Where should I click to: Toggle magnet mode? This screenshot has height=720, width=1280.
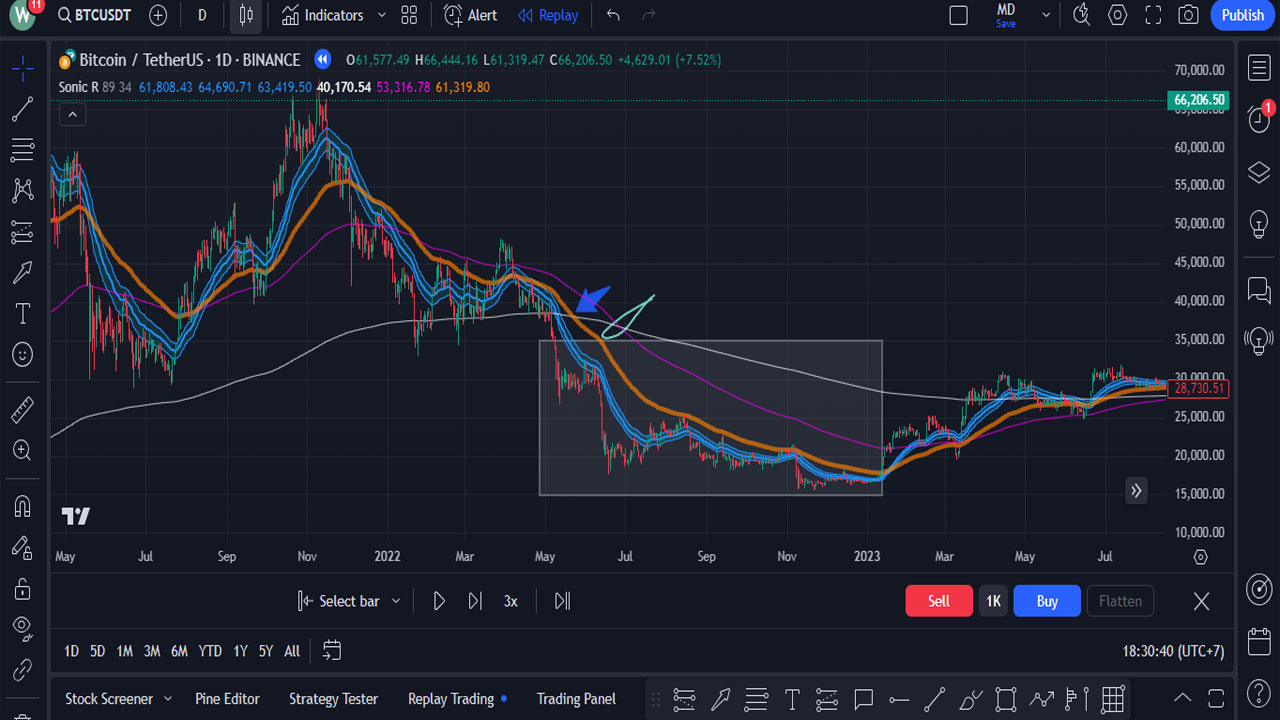click(23, 506)
